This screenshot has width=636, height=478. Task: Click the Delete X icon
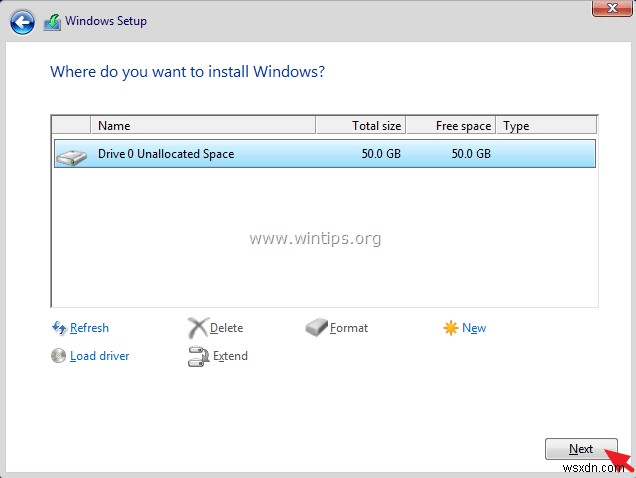pyautogui.click(x=198, y=327)
